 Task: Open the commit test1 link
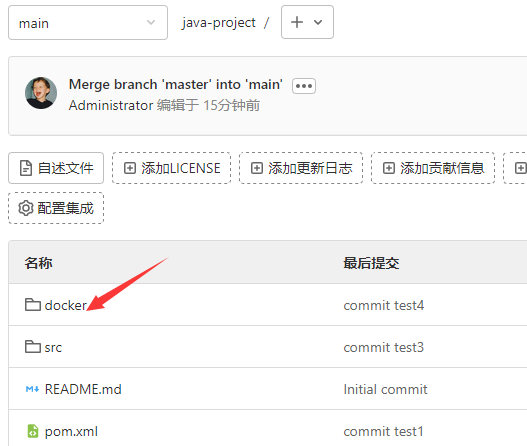click(x=383, y=431)
